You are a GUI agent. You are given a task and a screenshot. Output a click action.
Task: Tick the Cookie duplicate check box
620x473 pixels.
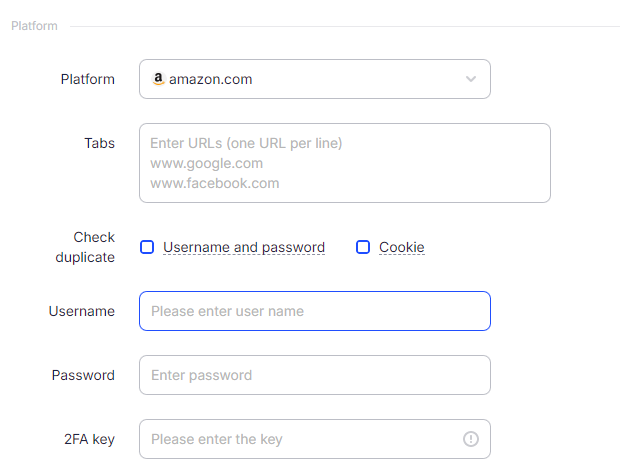(363, 247)
